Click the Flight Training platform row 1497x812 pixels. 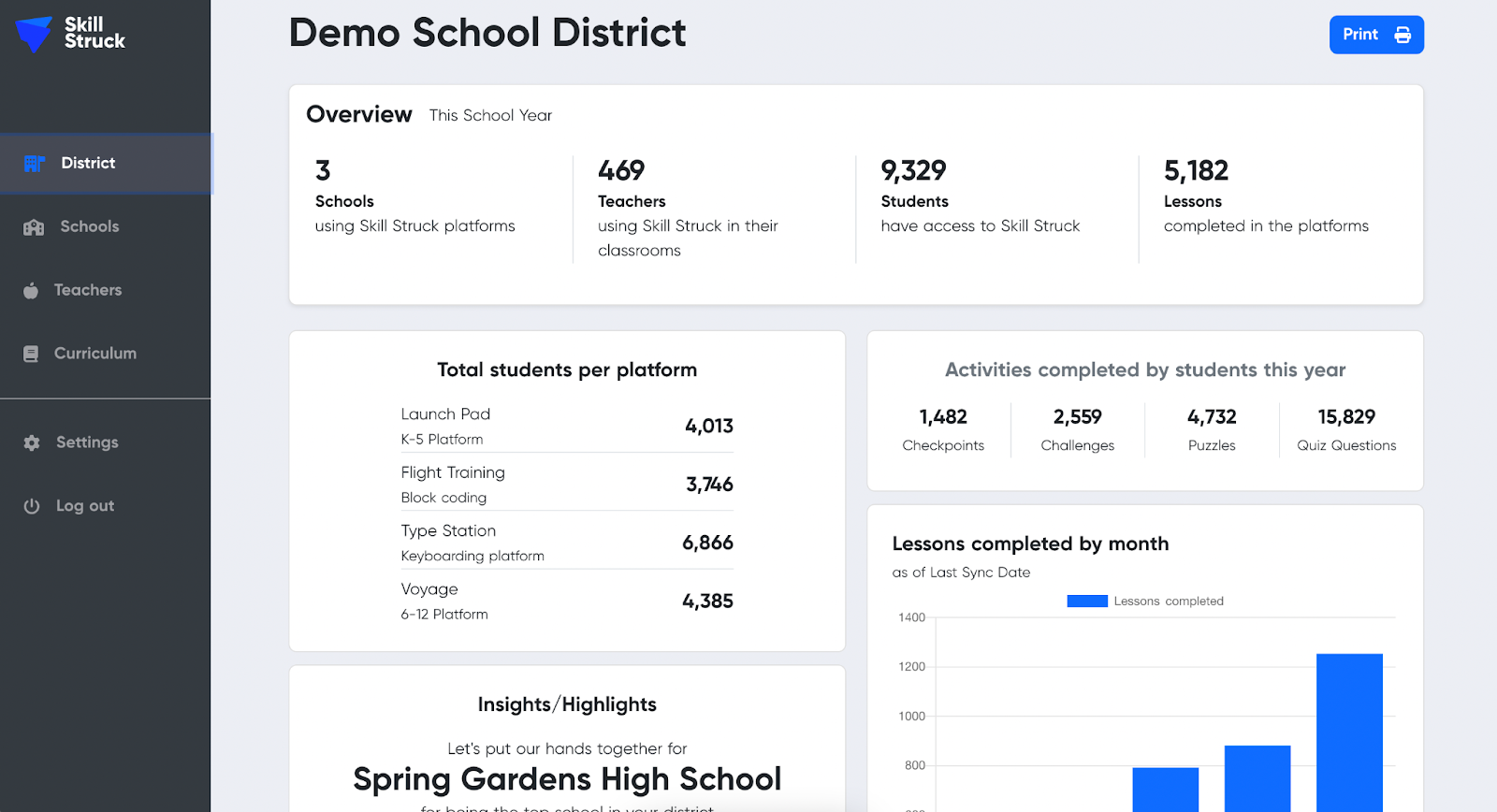click(567, 485)
